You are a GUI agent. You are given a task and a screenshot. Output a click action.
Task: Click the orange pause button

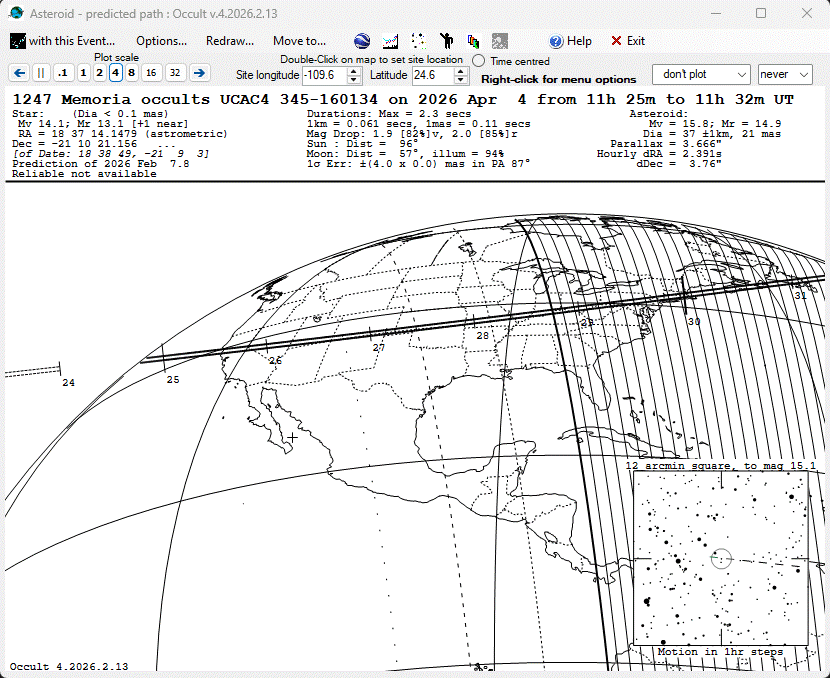pos(41,73)
